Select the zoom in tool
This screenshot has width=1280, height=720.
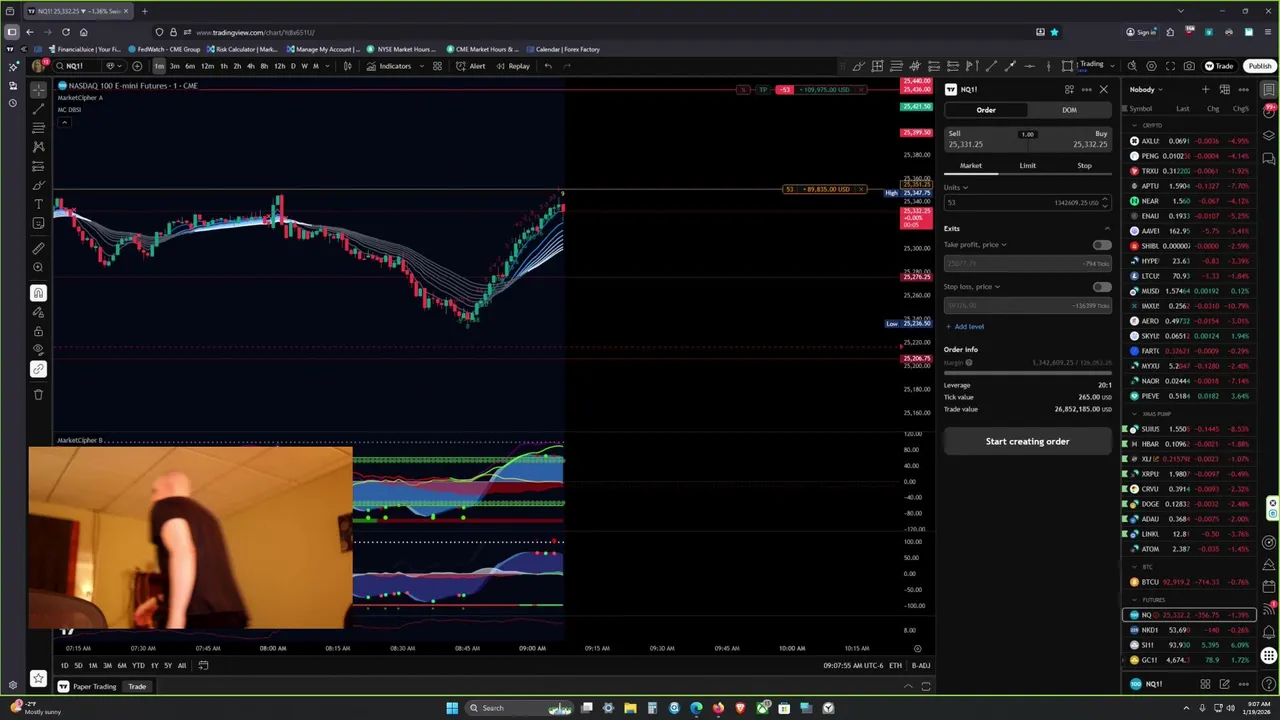coord(38,267)
